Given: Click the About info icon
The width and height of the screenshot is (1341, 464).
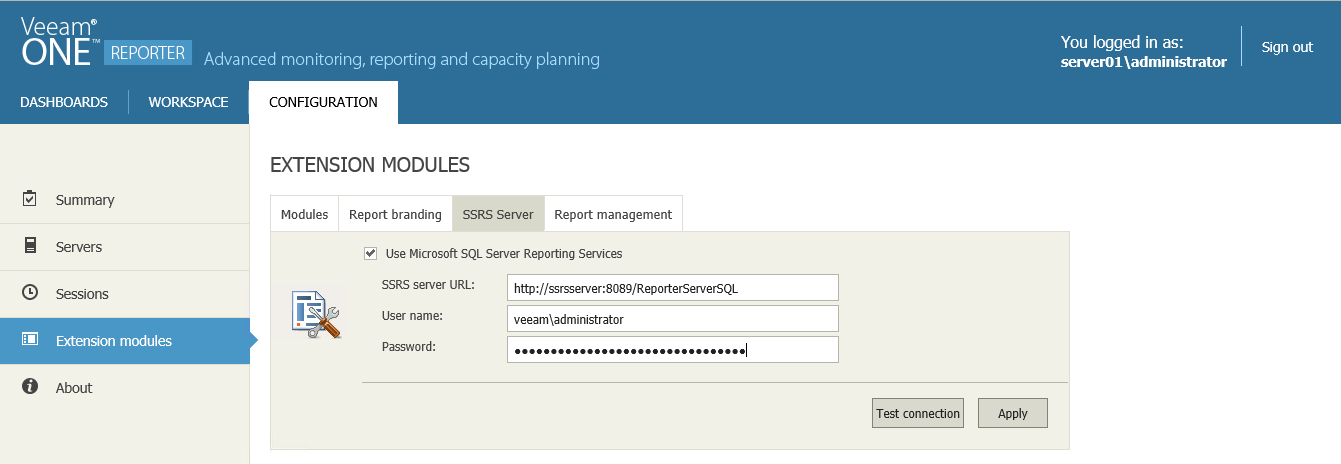Looking at the screenshot, I should pos(30,387).
